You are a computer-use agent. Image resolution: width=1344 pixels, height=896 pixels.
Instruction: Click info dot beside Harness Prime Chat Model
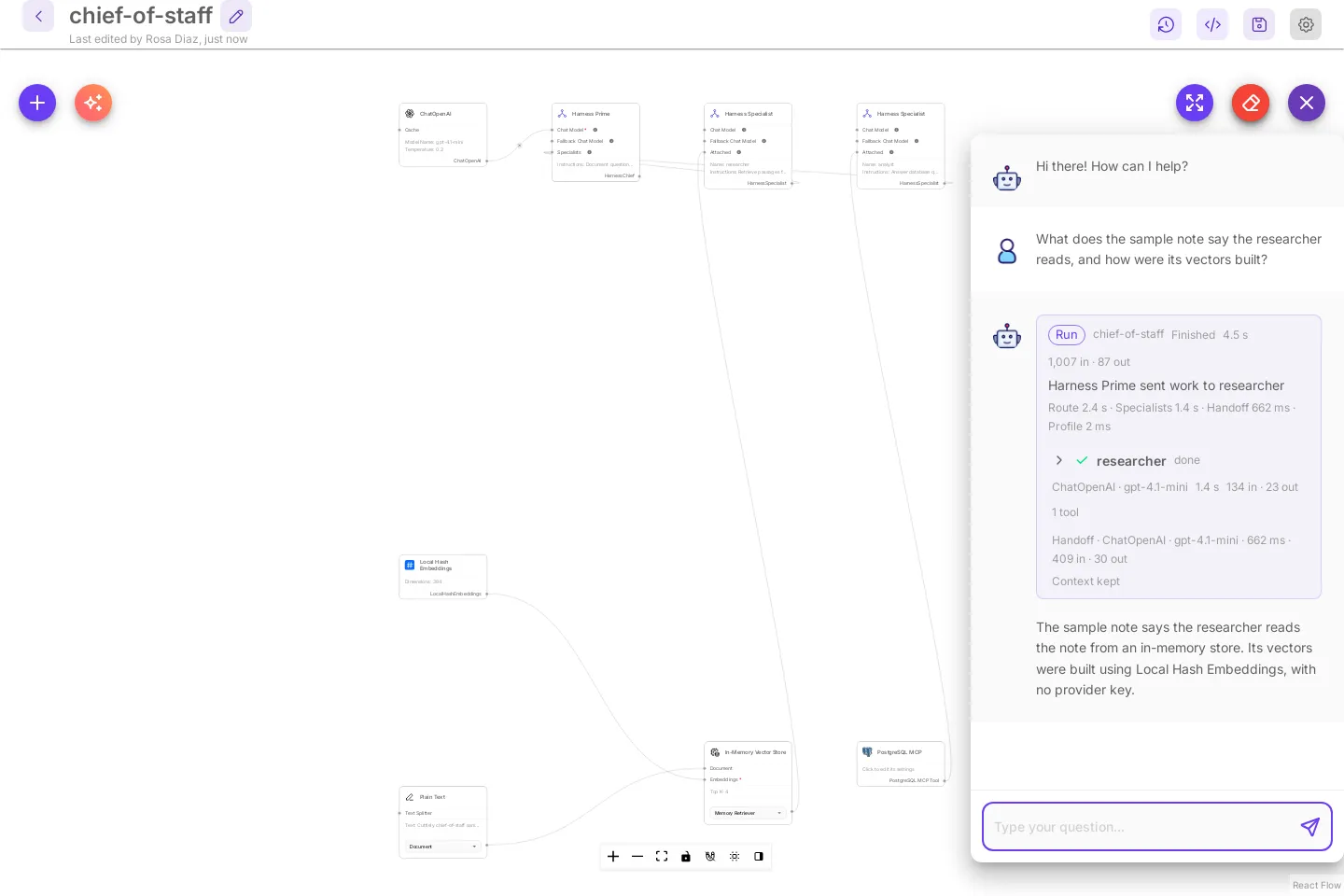[595, 130]
